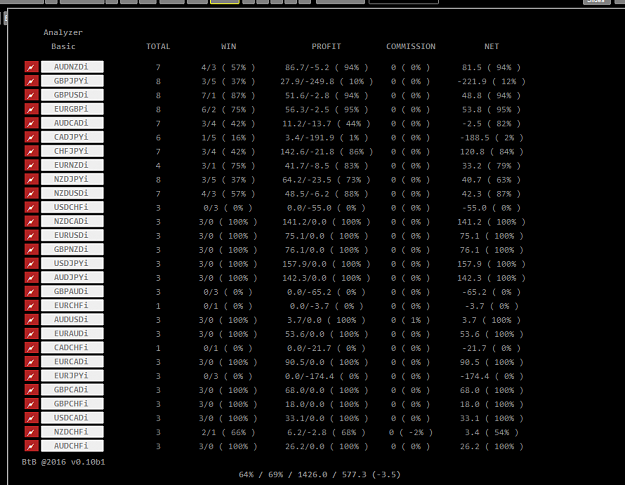Click the 'BtB @2016 v0.10b1' version text
Image resolution: width=625 pixels, height=485 pixels.
(x=63, y=462)
